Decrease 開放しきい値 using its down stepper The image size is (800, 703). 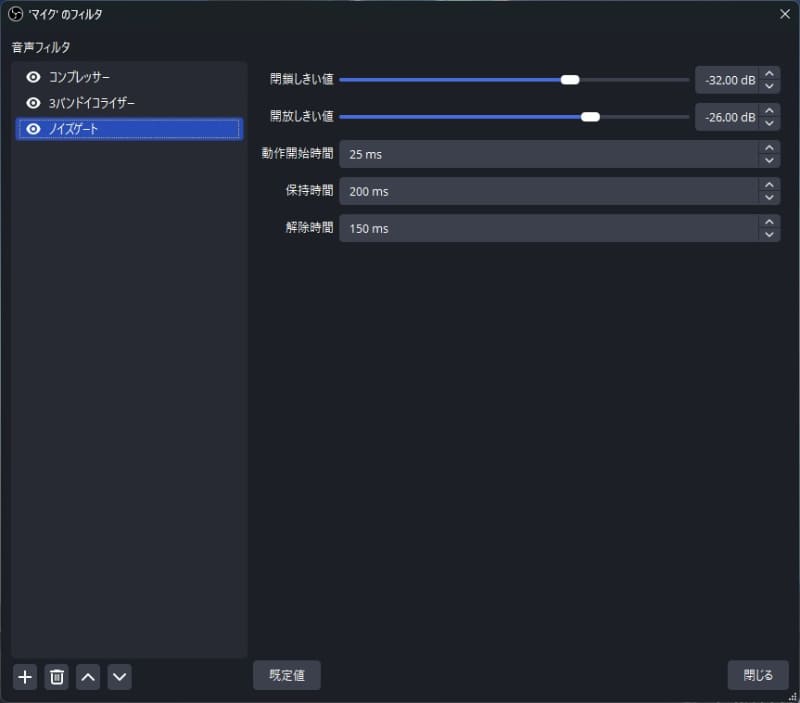tap(770, 122)
